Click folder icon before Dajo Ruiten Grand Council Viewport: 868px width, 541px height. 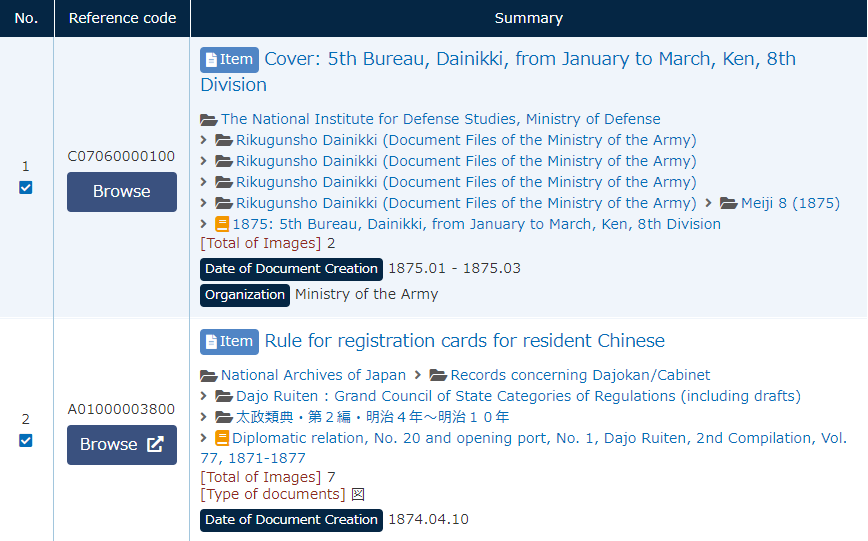coord(224,396)
